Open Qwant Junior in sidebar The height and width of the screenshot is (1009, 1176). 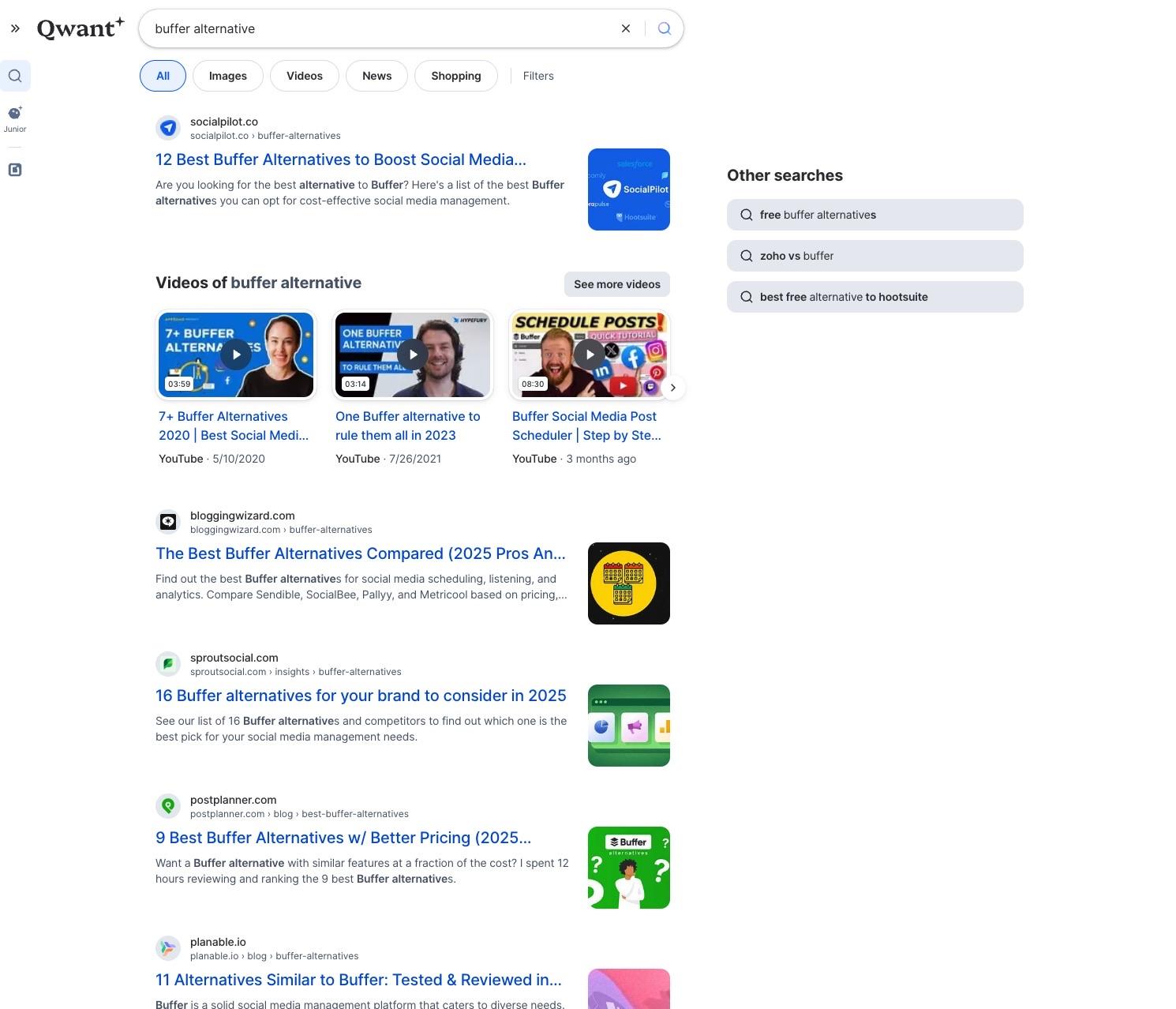coord(15,119)
